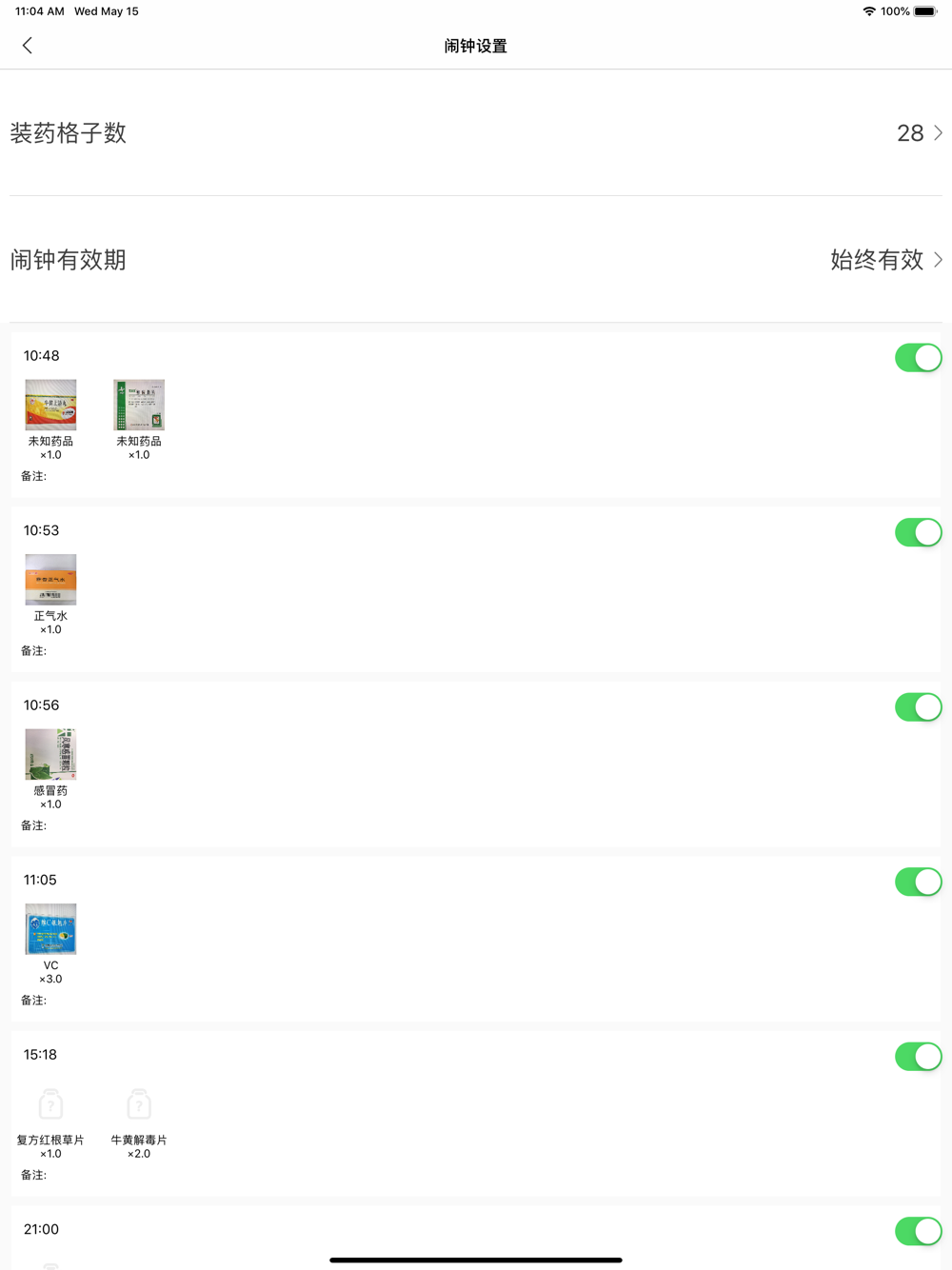Disable the 10:48 alarm switch
Image resolution: width=952 pixels, height=1270 pixels.
[x=918, y=358]
